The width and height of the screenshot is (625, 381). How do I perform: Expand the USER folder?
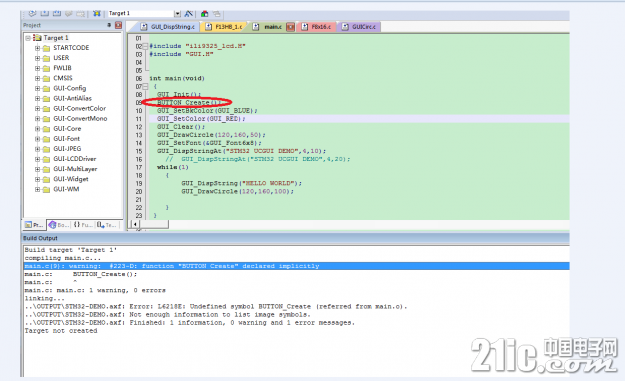37,58
